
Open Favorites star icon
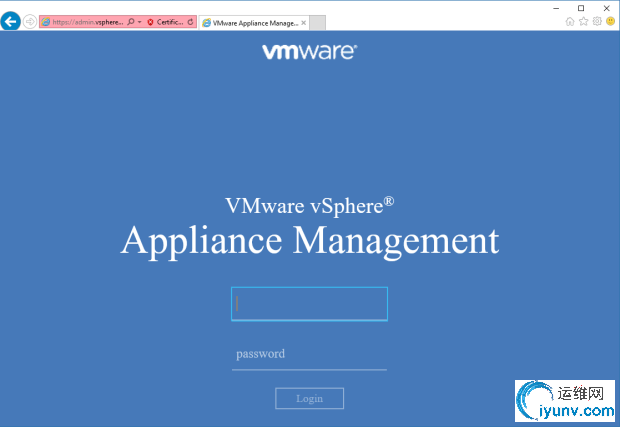(584, 21)
